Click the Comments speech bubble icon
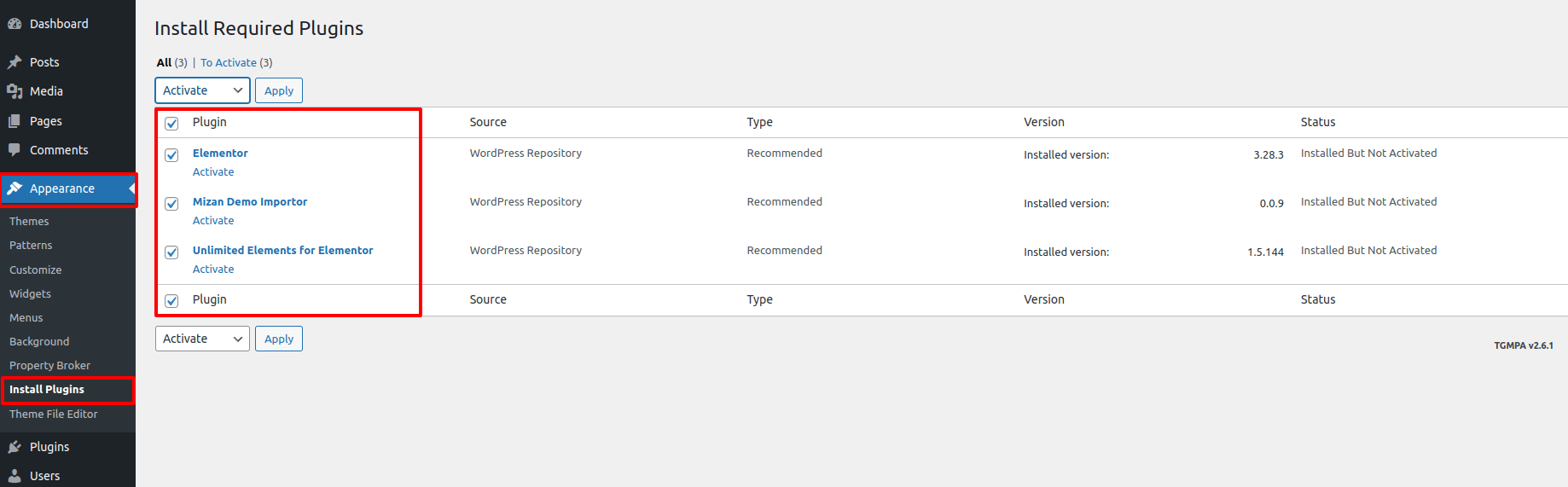 (15, 150)
